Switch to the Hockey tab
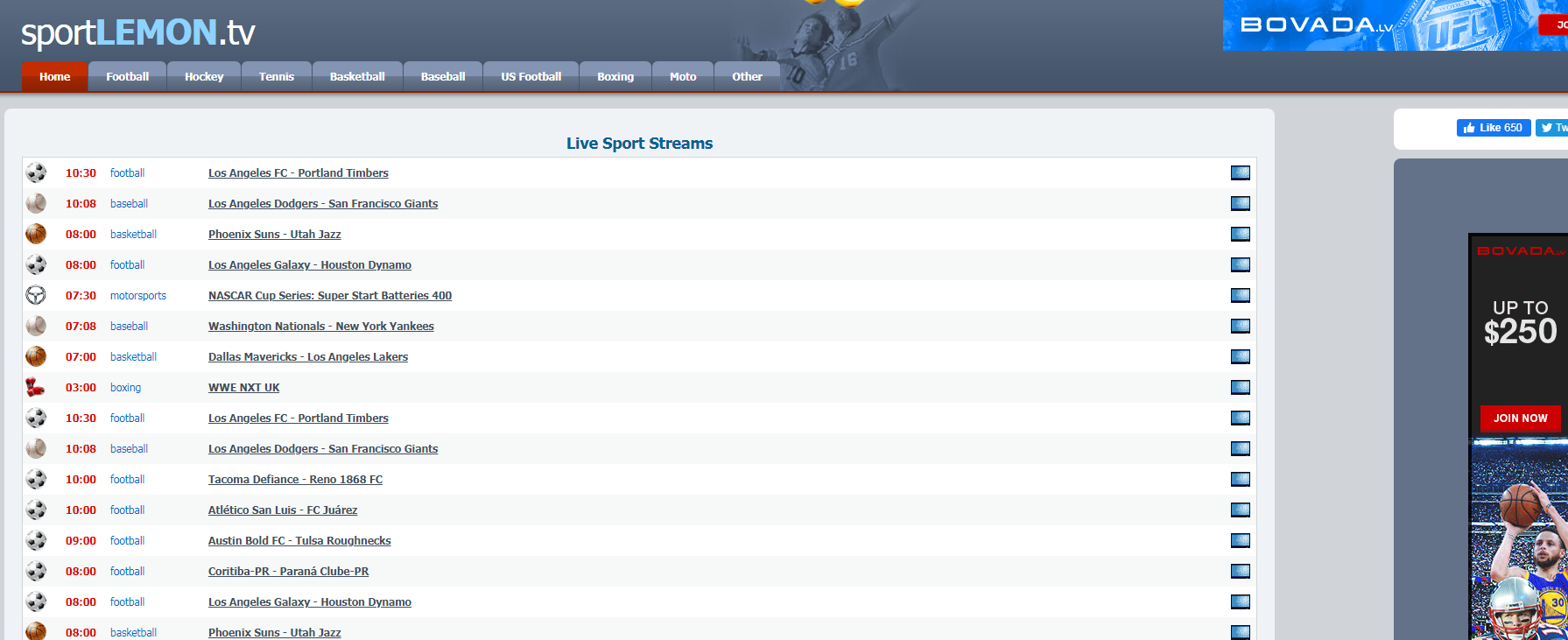The image size is (1568, 640). [x=204, y=76]
